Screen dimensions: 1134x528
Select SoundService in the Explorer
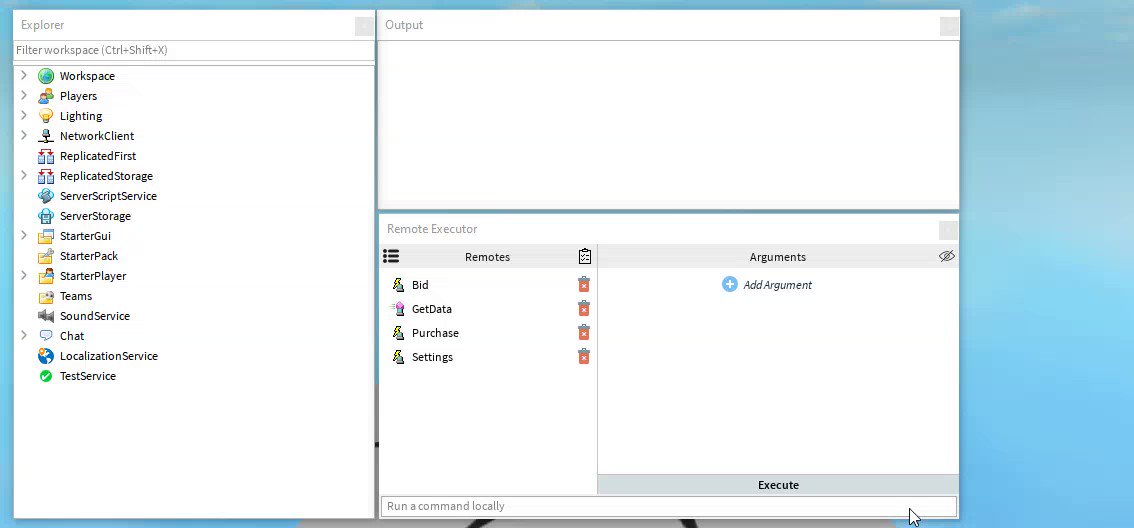pos(95,316)
